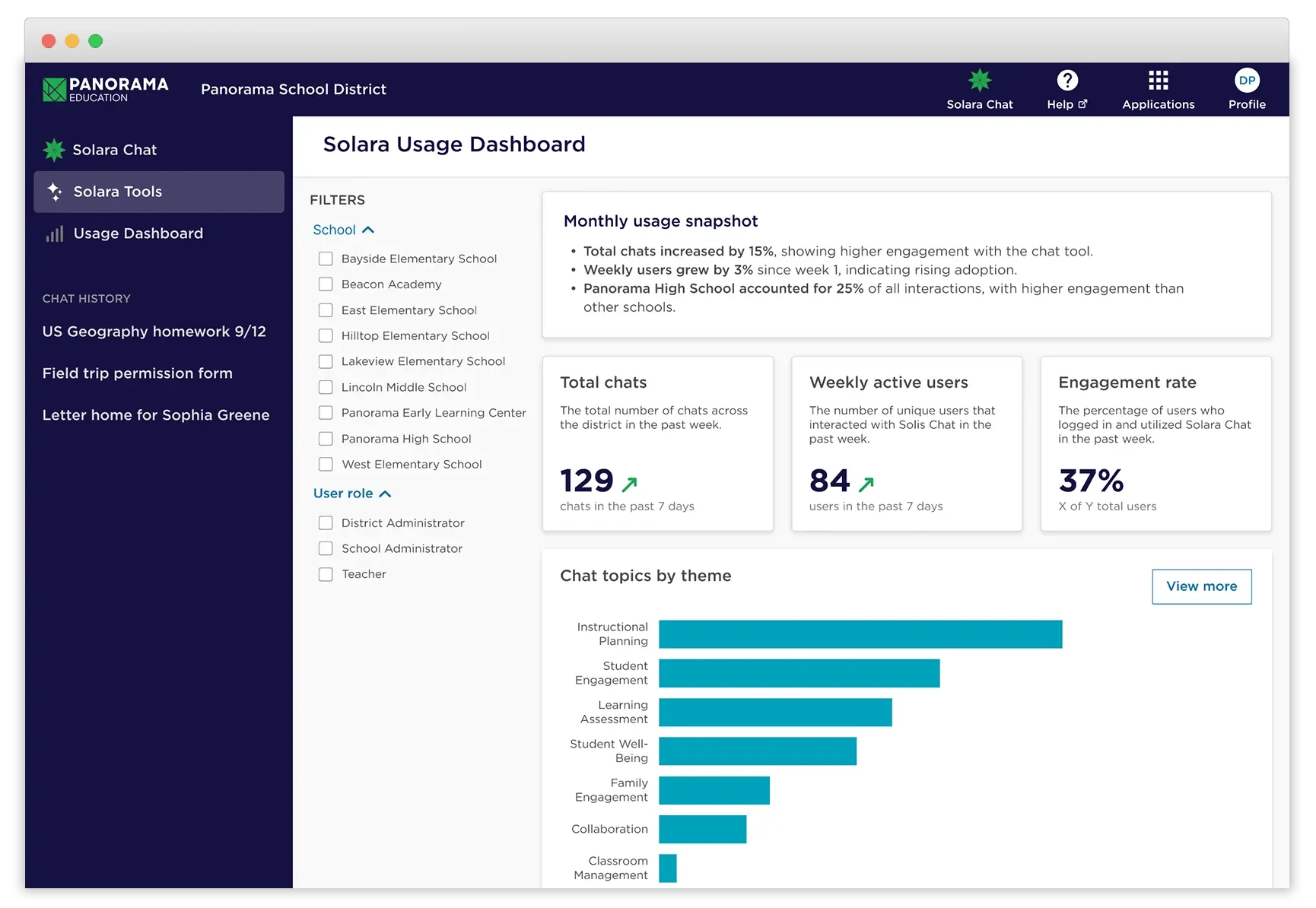Open Solara Chat from the top bar star icon

979,80
